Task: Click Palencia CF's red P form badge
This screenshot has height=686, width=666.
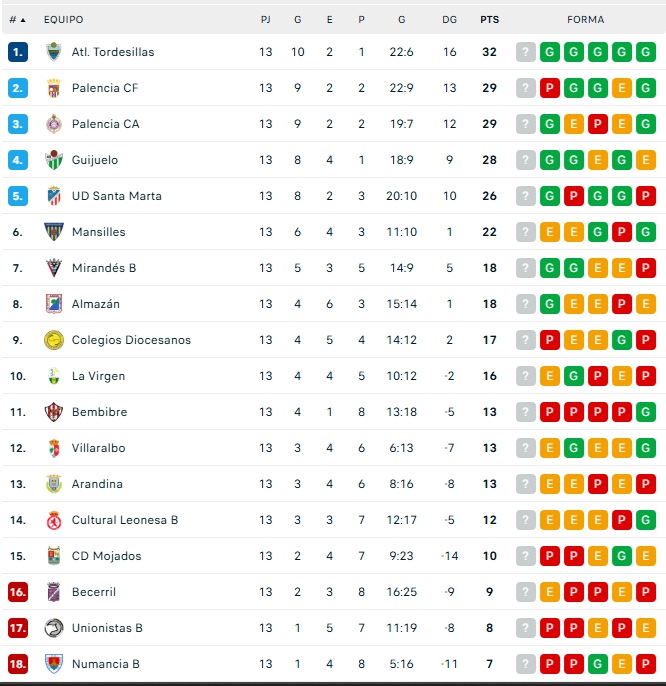Action: (x=550, y=88)
